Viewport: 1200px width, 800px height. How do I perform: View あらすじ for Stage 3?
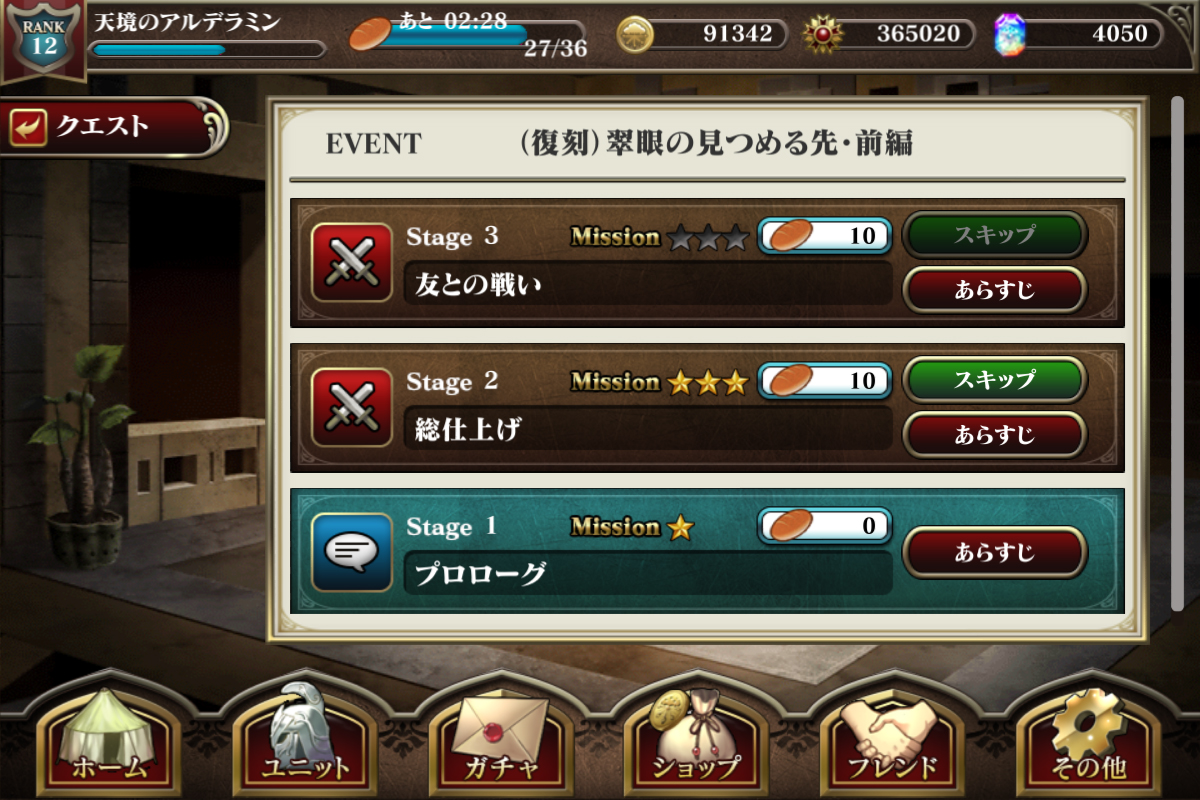pyautogui.click(x=994, y=290)
